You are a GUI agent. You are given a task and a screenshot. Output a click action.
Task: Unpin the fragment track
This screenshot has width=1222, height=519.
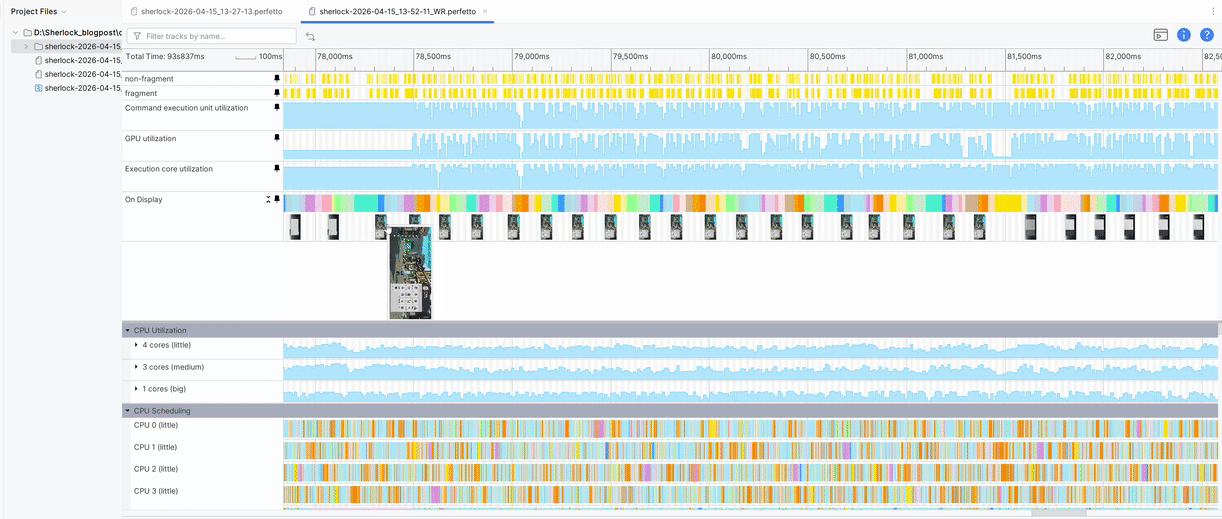point(277,93)
